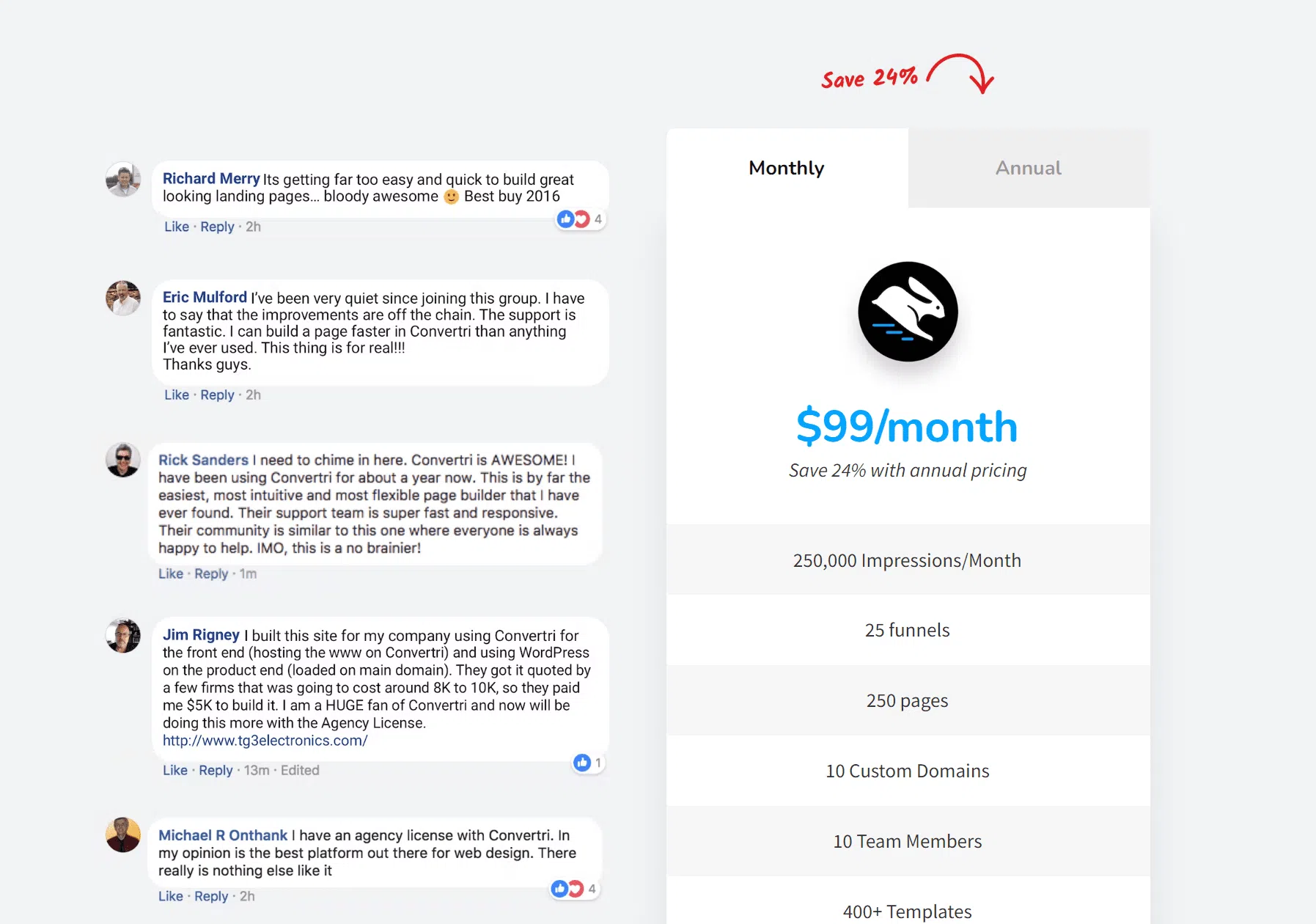
Task: Open Jim Rigney's profile name link
Action: [x=201, y=635]
